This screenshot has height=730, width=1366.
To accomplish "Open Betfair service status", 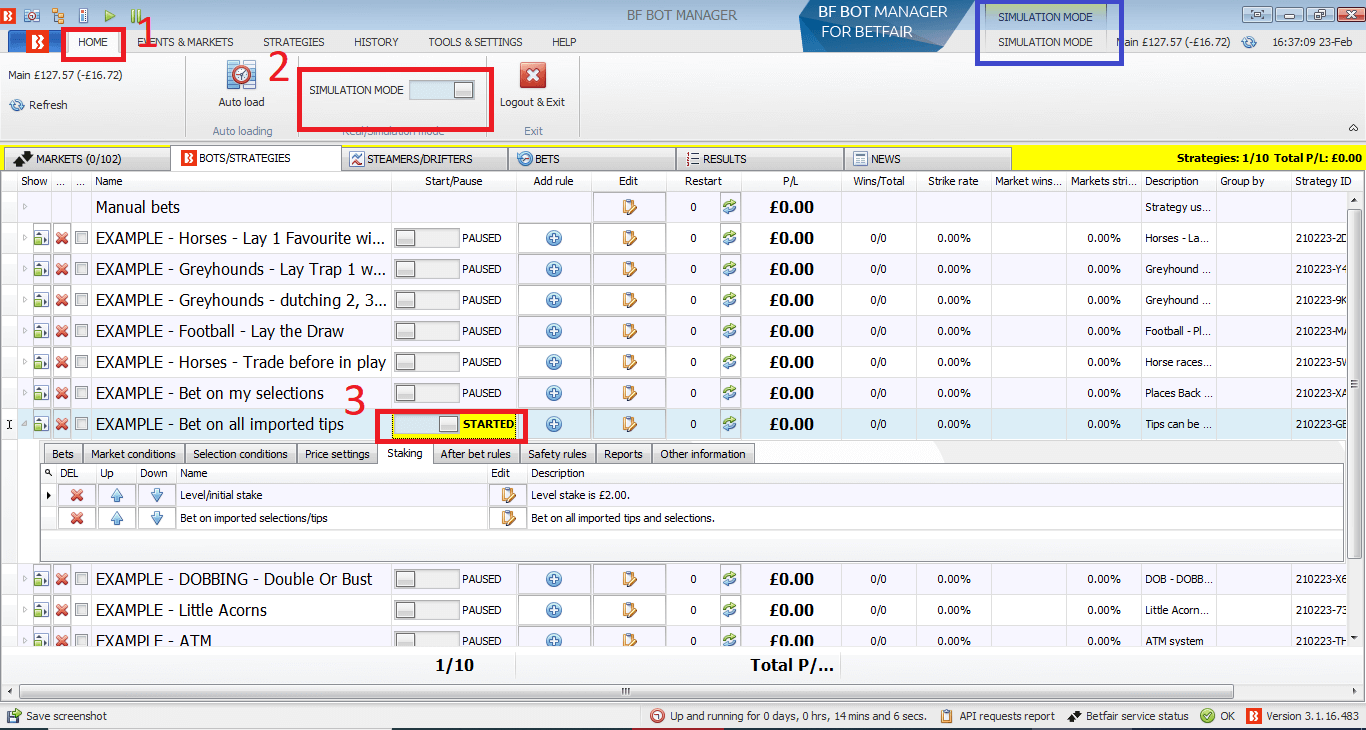I will point(1129,716).
